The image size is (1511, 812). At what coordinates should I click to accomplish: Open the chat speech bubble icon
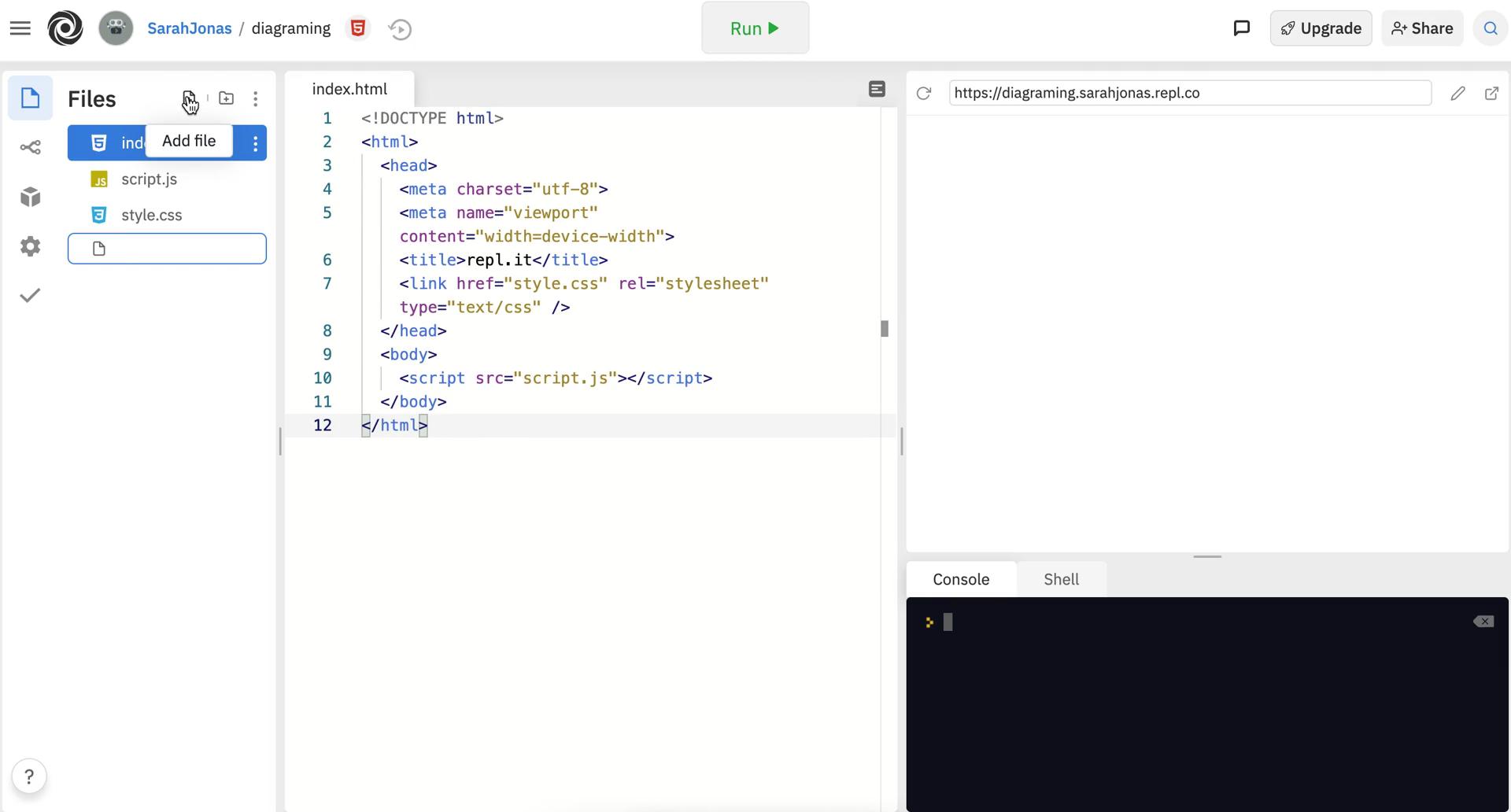point(1241,28)
